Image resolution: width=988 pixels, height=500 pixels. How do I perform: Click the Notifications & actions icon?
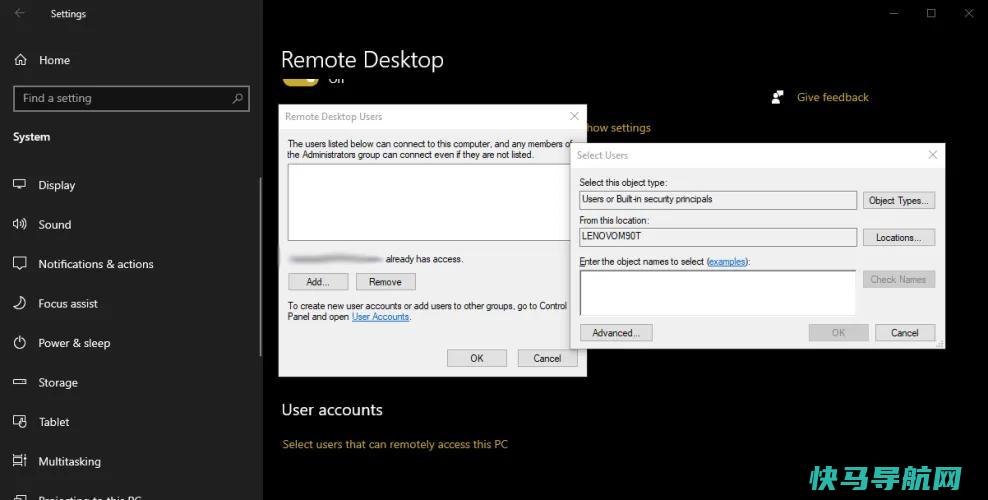(20, 263)
